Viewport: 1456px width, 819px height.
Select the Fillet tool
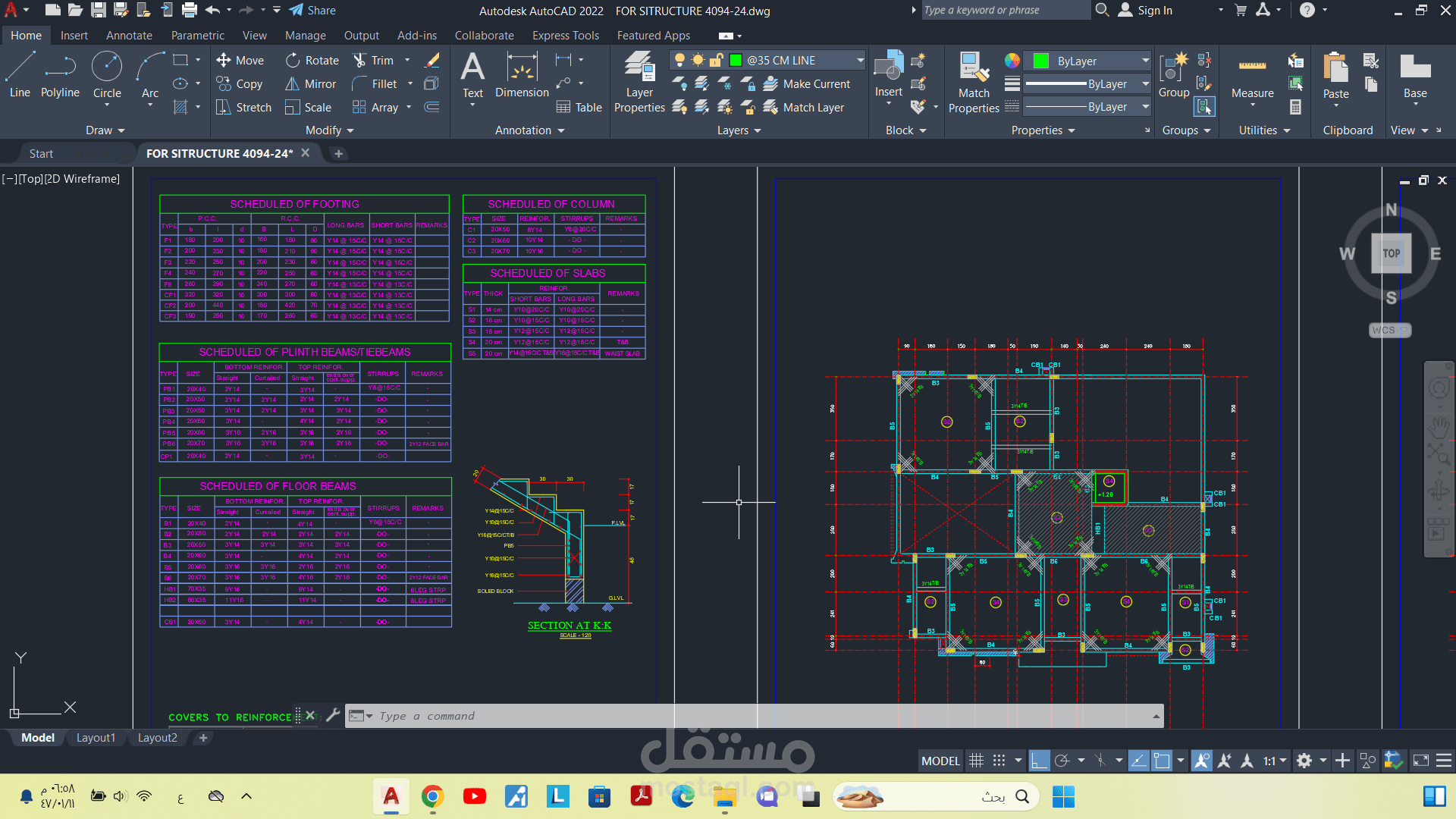click(375, 84)
